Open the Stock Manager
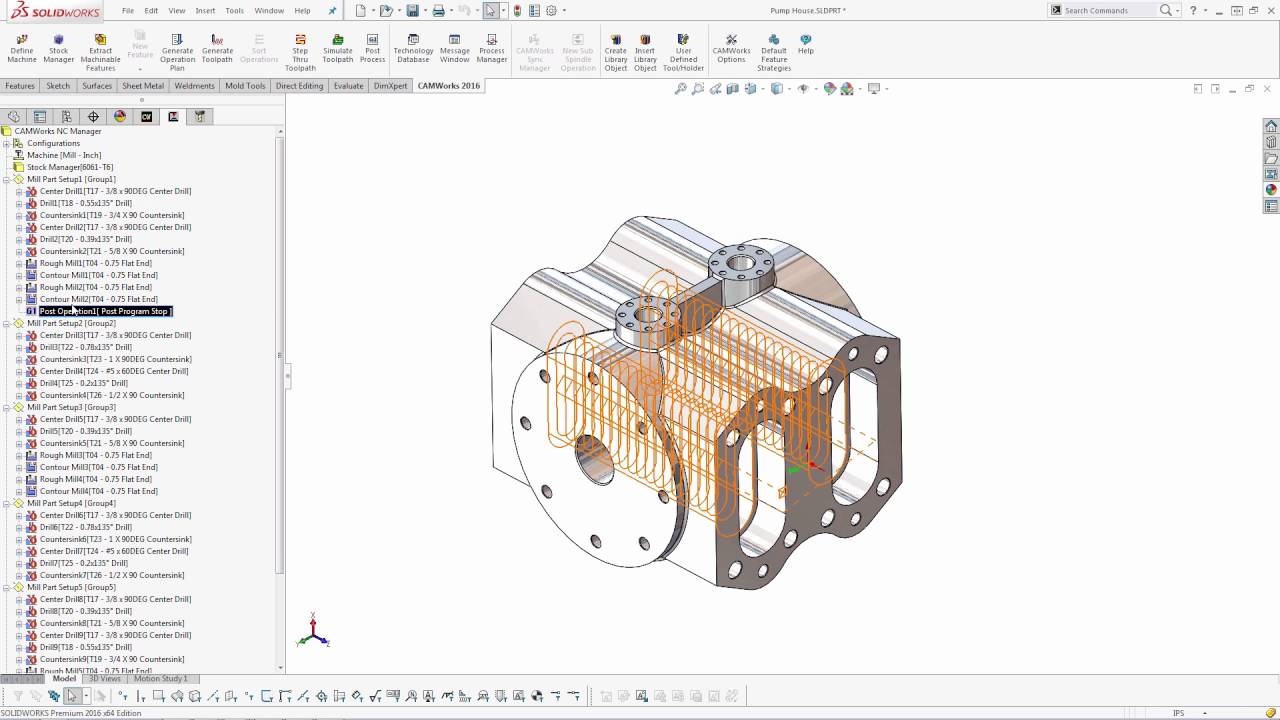This screenshot has height=720, width=1280. (x=59, y=50)
